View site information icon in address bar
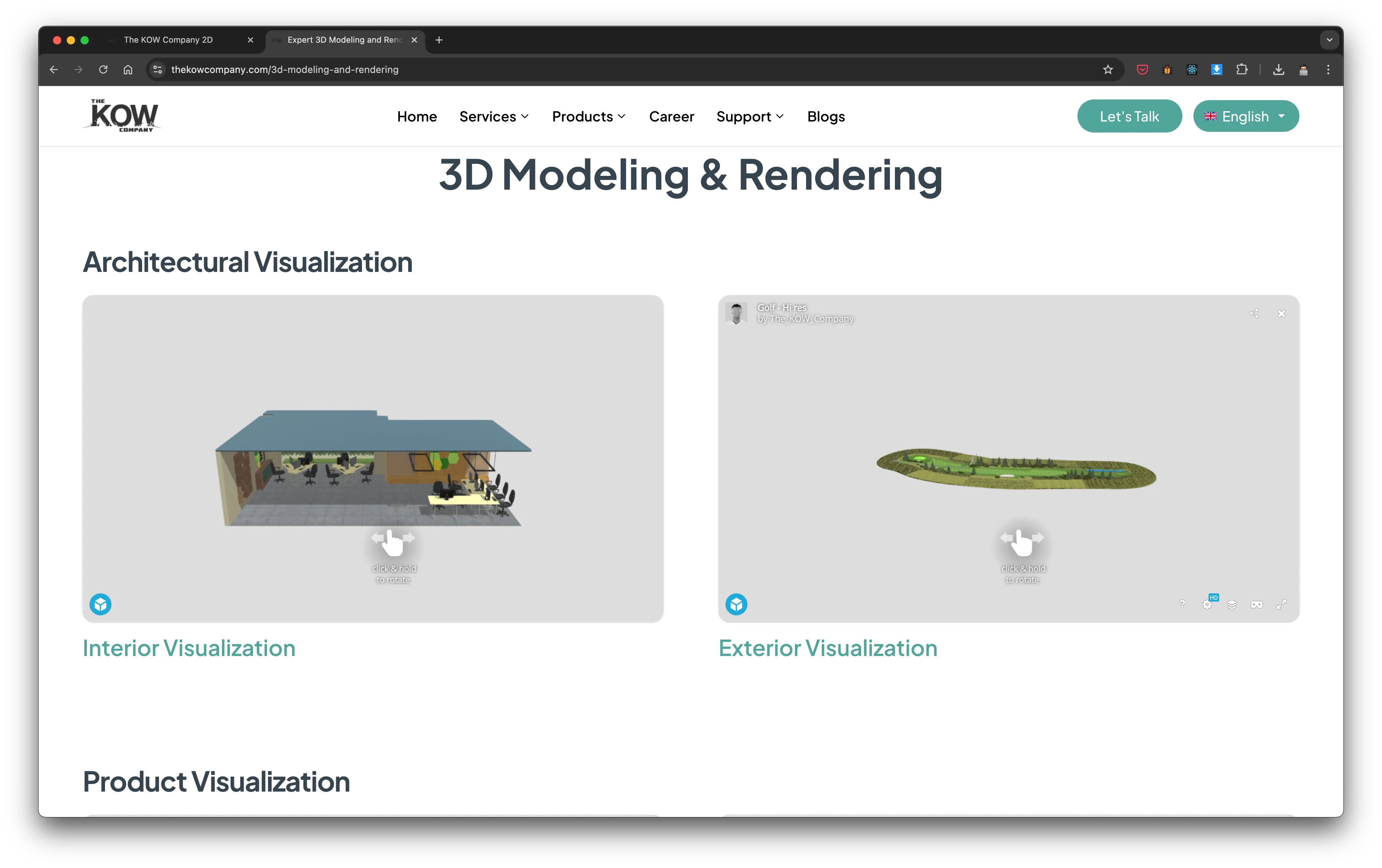1382x868 pixels. click(x=157, y=70)
